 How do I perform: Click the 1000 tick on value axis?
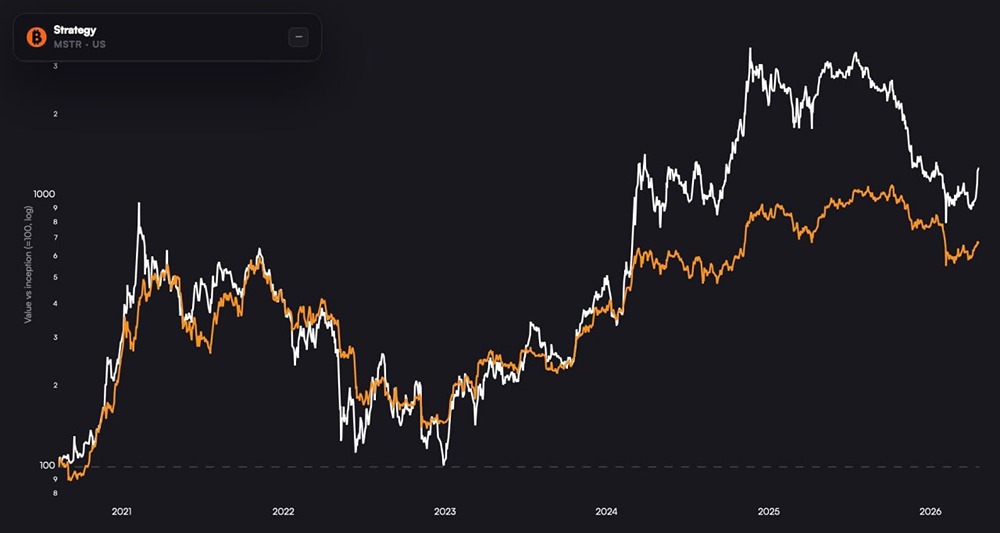tap(46, 193)
